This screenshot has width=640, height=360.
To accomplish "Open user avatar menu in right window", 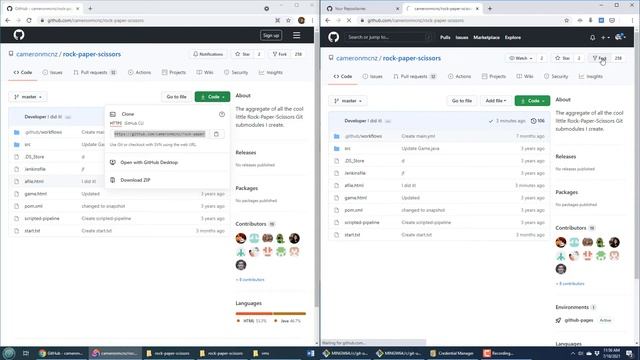I will [620, 37].
